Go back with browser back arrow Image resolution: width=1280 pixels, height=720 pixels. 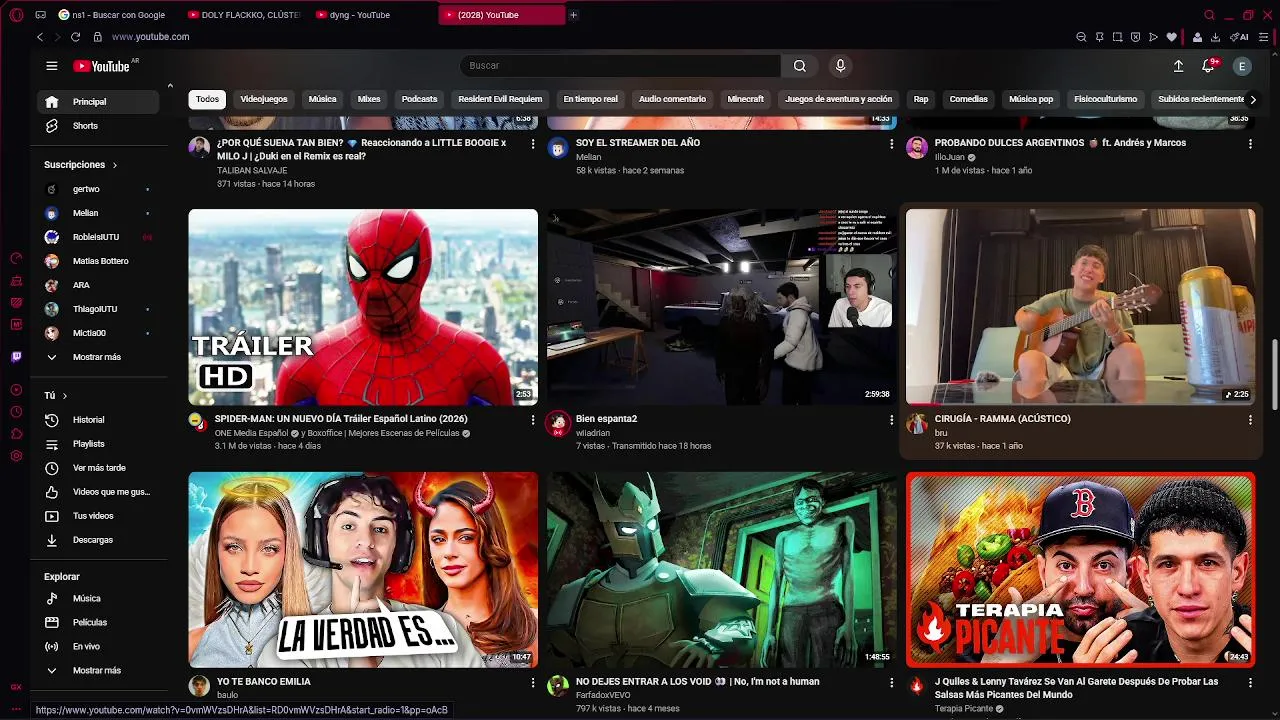tap(39, 37)
